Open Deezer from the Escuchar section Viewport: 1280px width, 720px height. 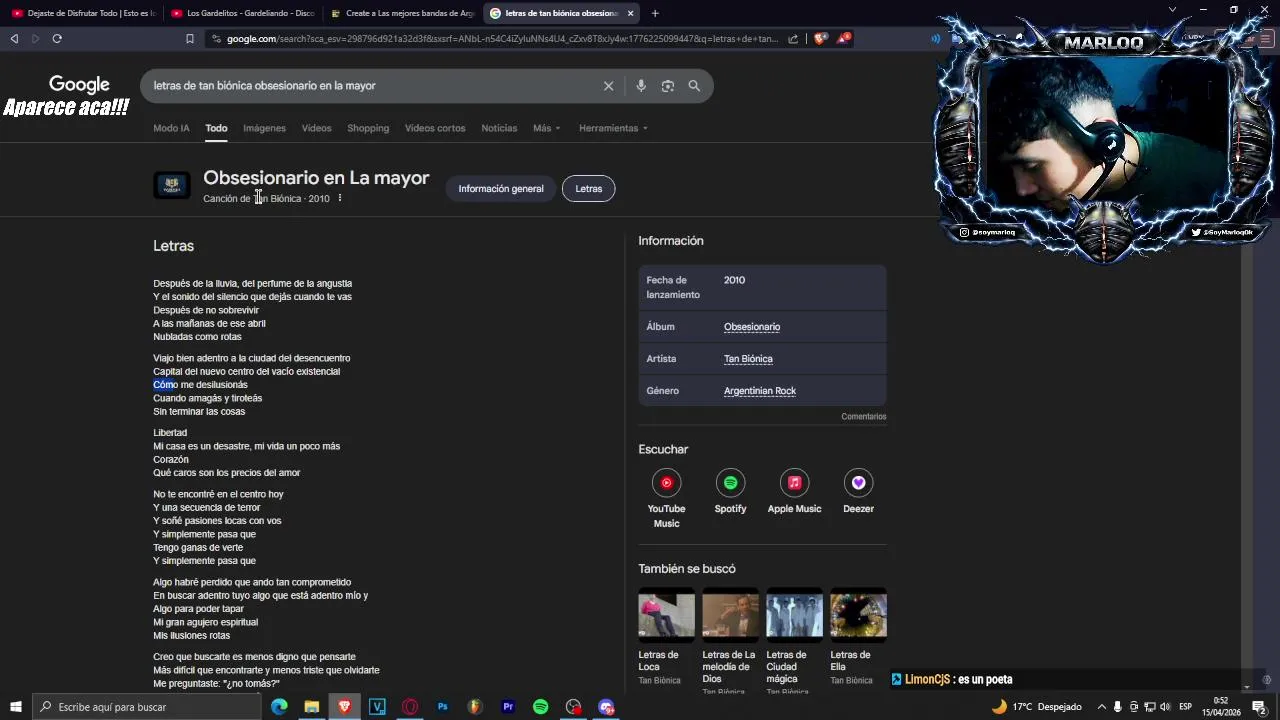point(858,483)
